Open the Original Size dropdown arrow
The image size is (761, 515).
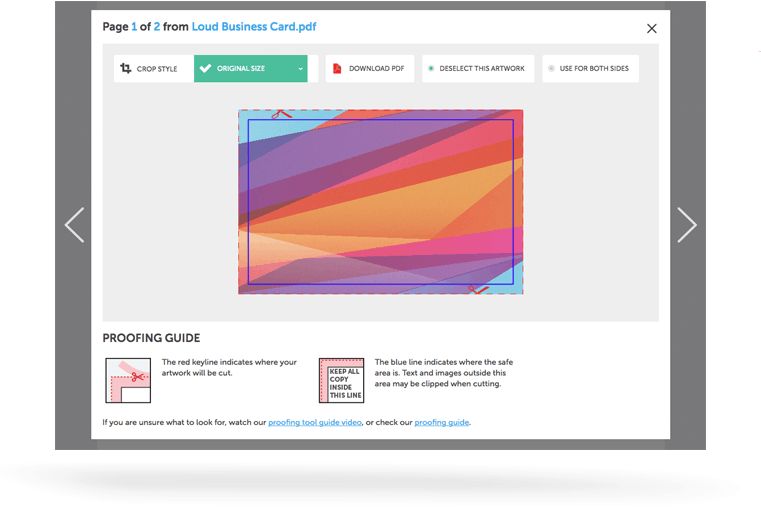301,68
